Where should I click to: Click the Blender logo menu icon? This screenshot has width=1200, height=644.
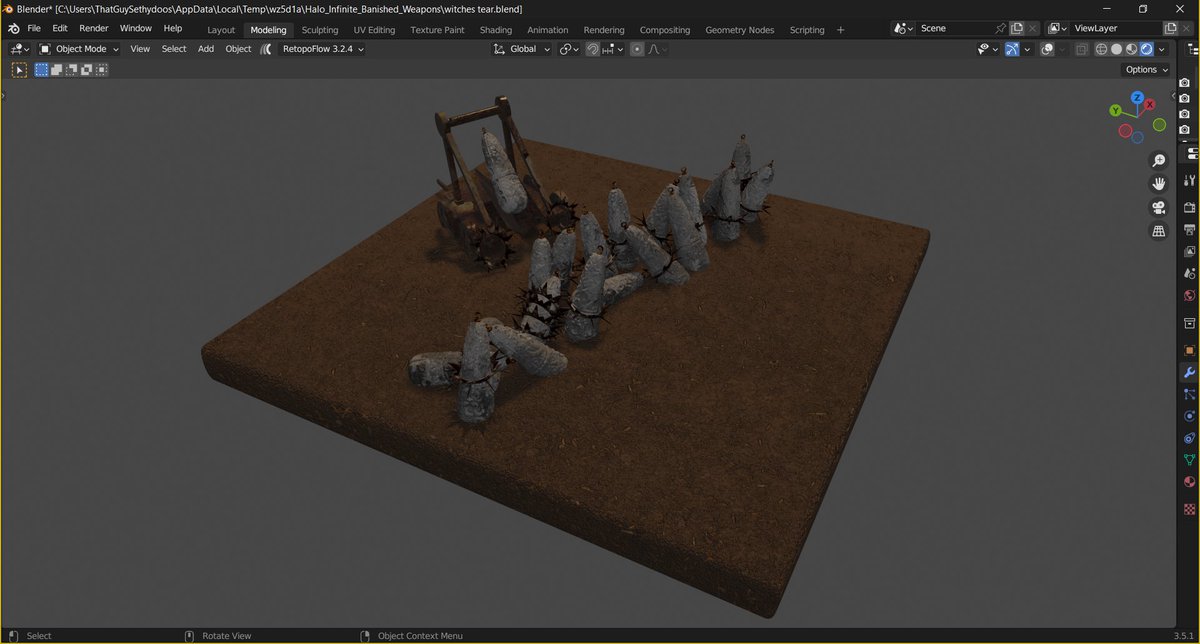14,29
